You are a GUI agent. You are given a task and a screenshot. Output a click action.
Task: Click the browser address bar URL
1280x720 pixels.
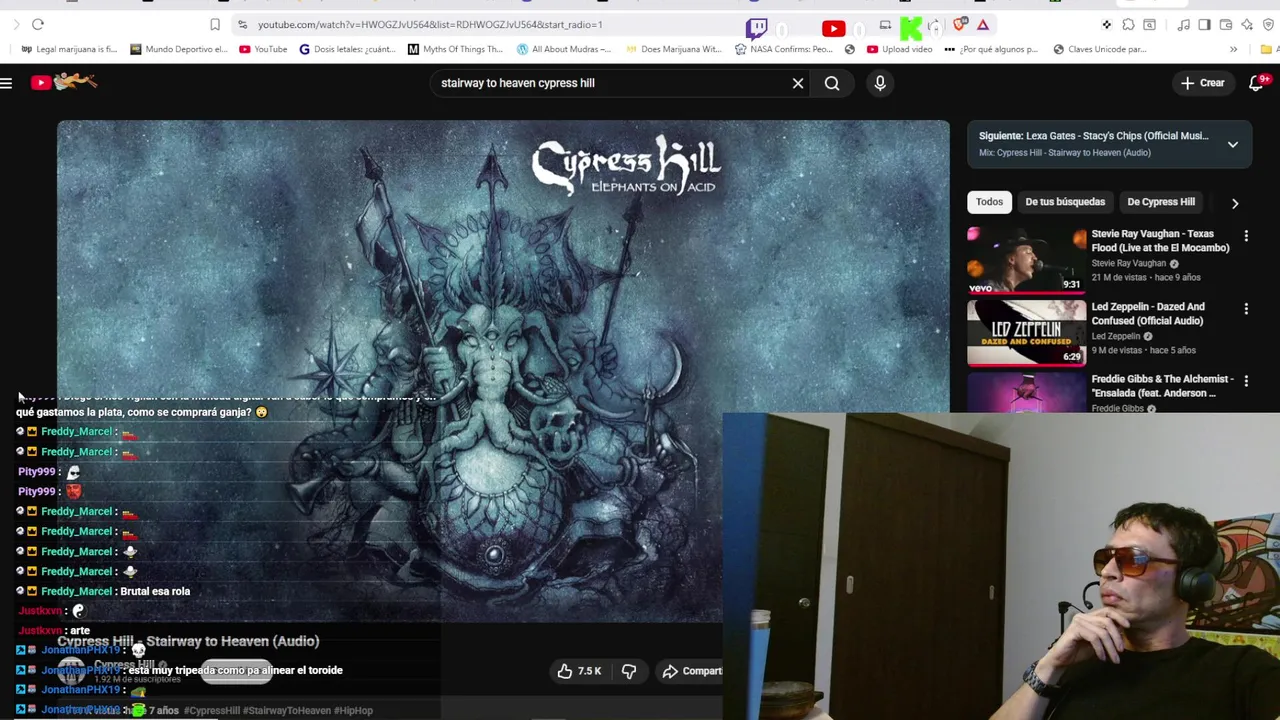430,24
